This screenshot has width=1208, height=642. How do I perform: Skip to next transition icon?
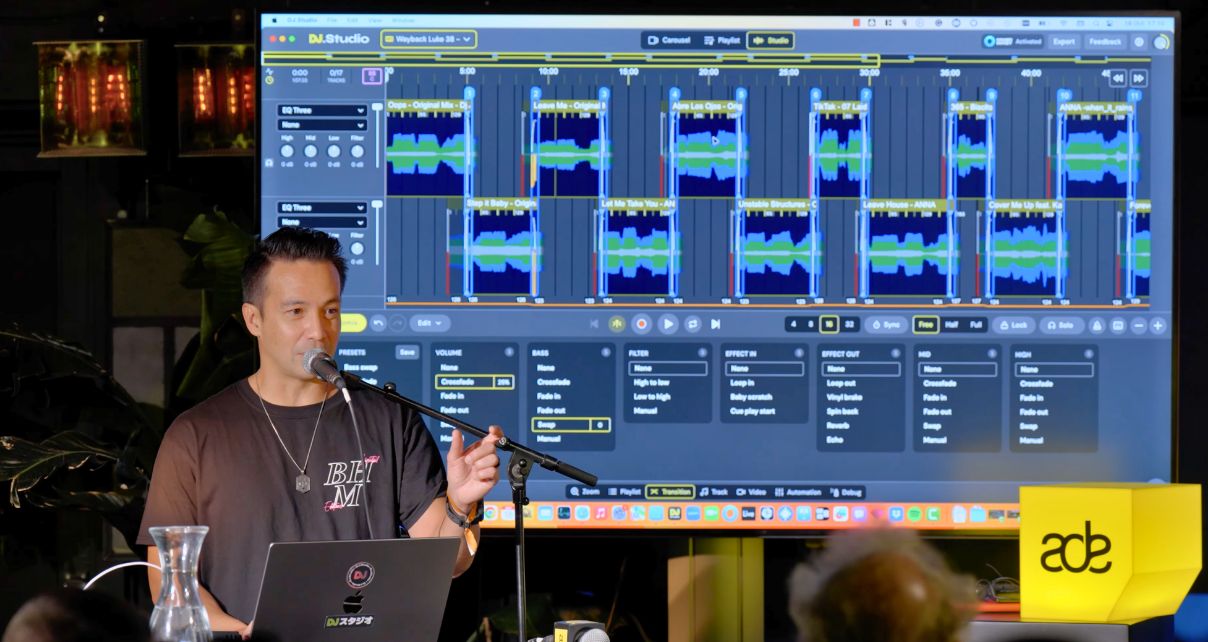coord(715,324)
